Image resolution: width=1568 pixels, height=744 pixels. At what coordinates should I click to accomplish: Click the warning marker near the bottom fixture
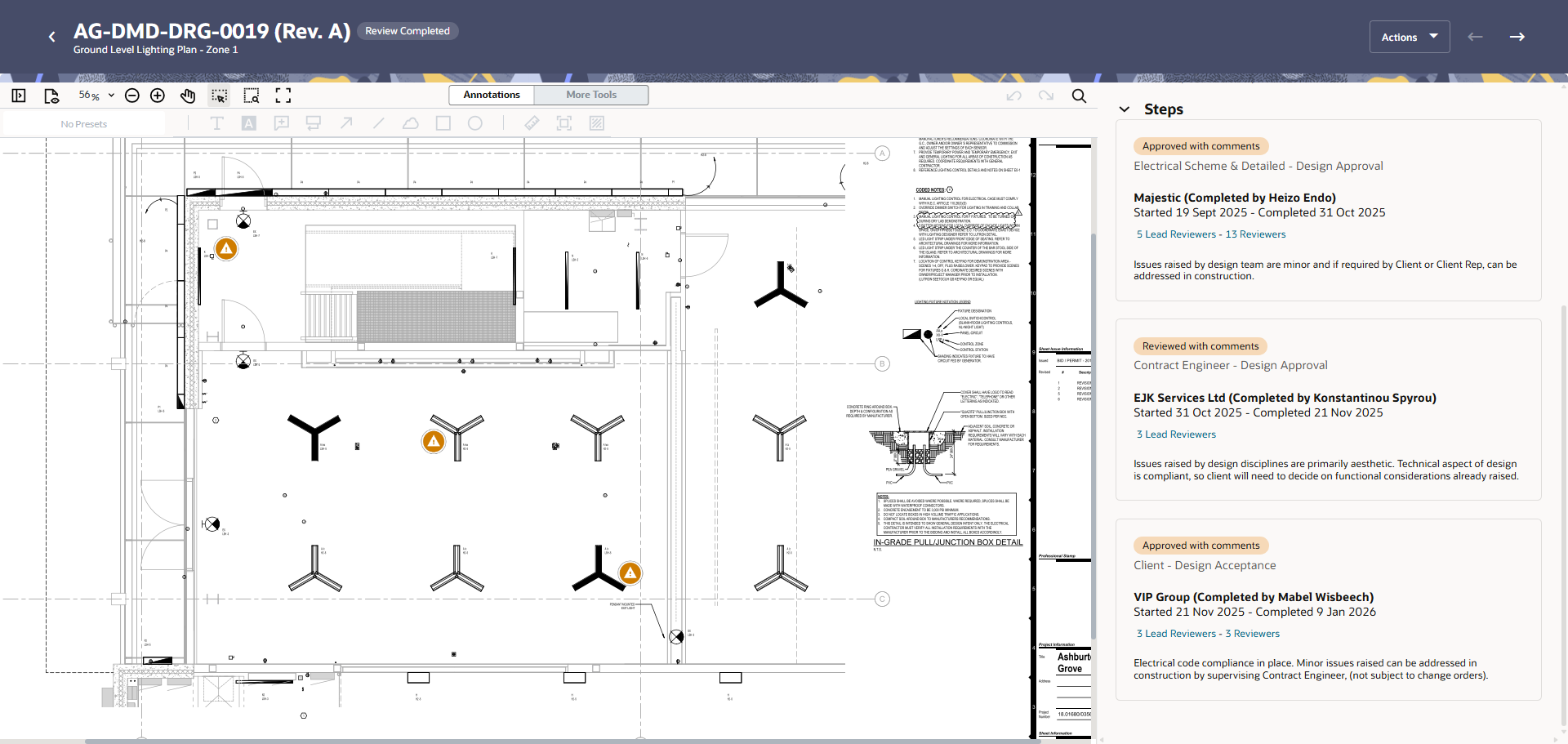(x=630, y=573)
